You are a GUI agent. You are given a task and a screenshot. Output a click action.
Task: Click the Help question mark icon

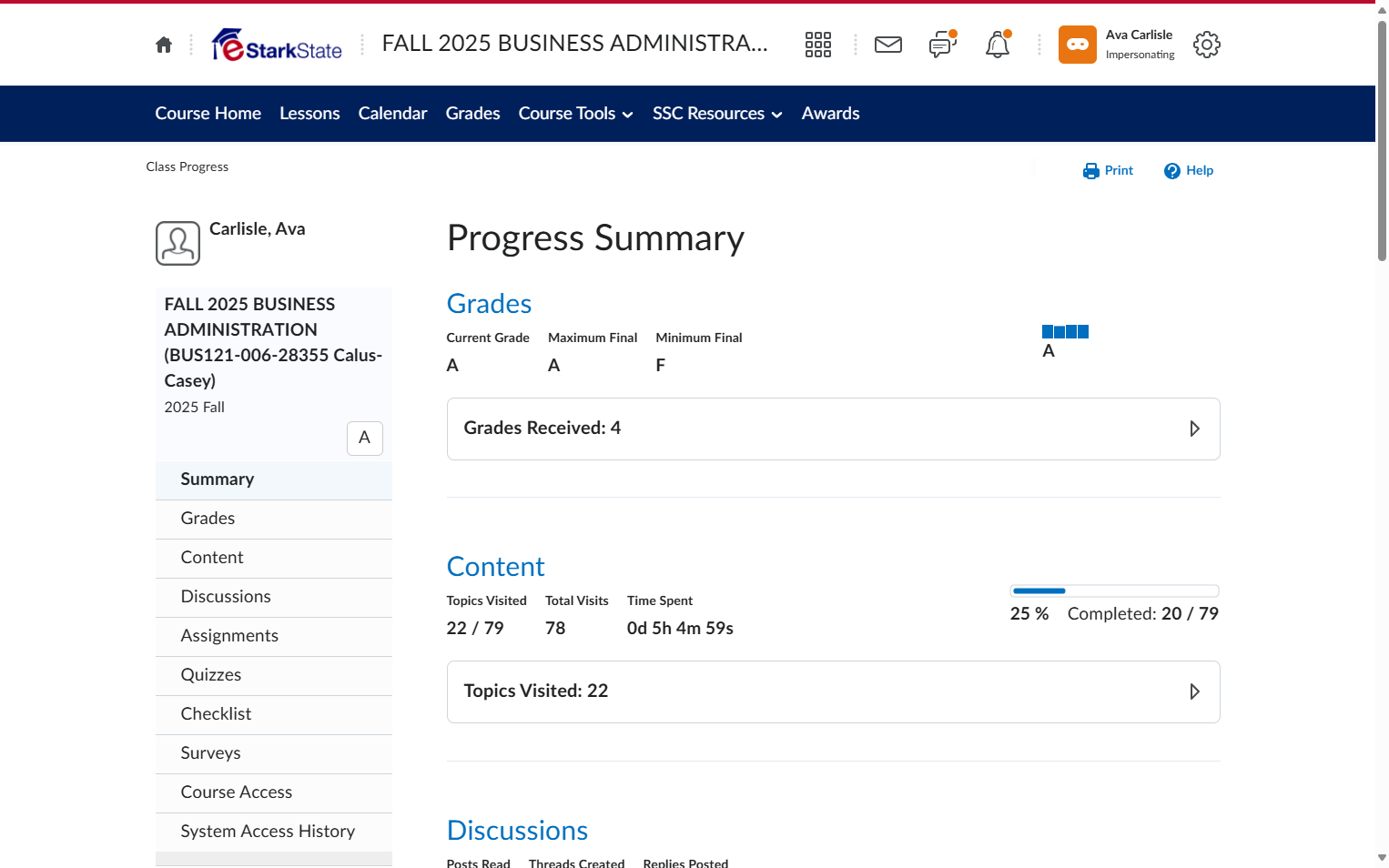coord(1172,171)
